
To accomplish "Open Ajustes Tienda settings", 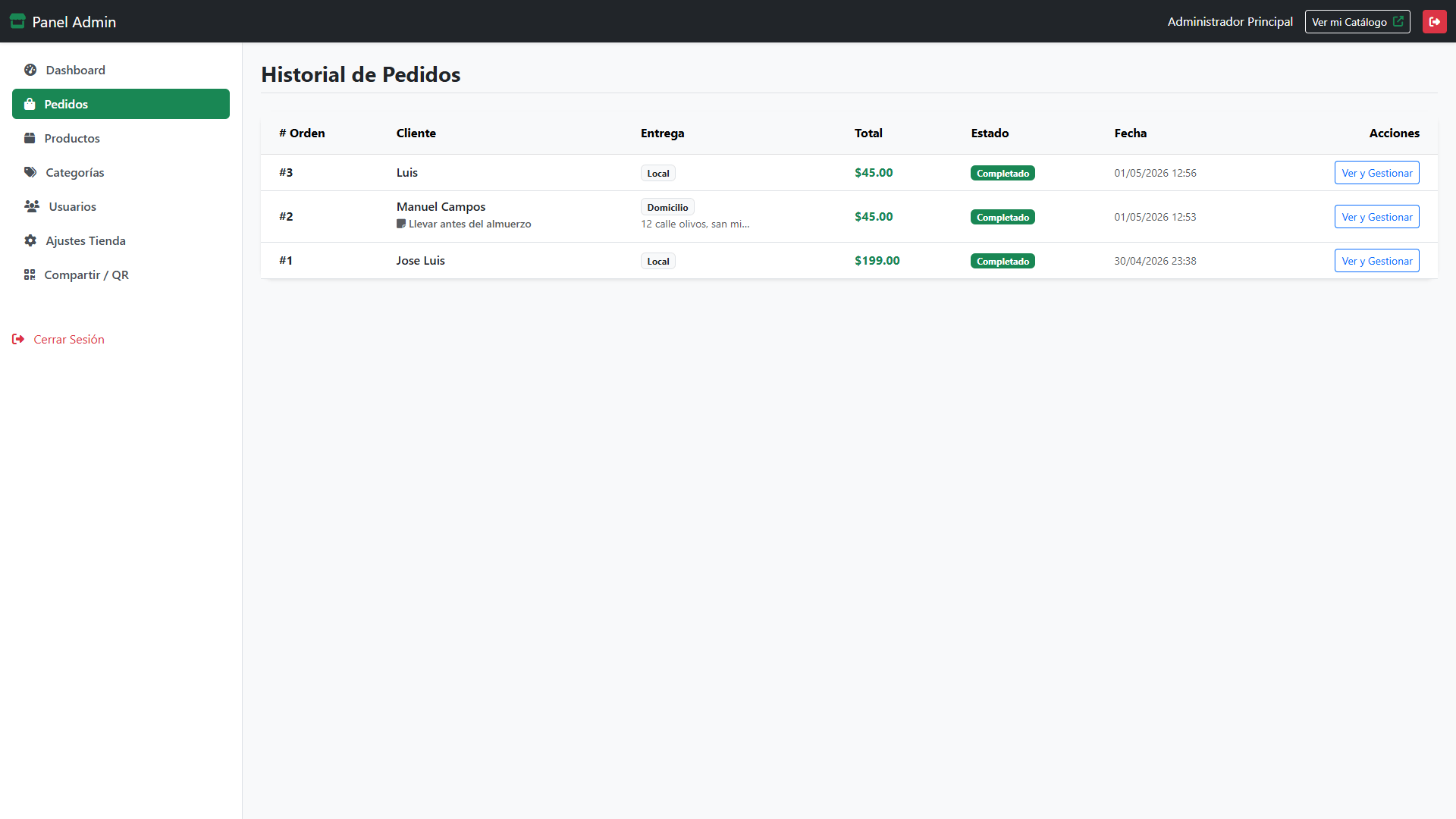I will [121, 240].
